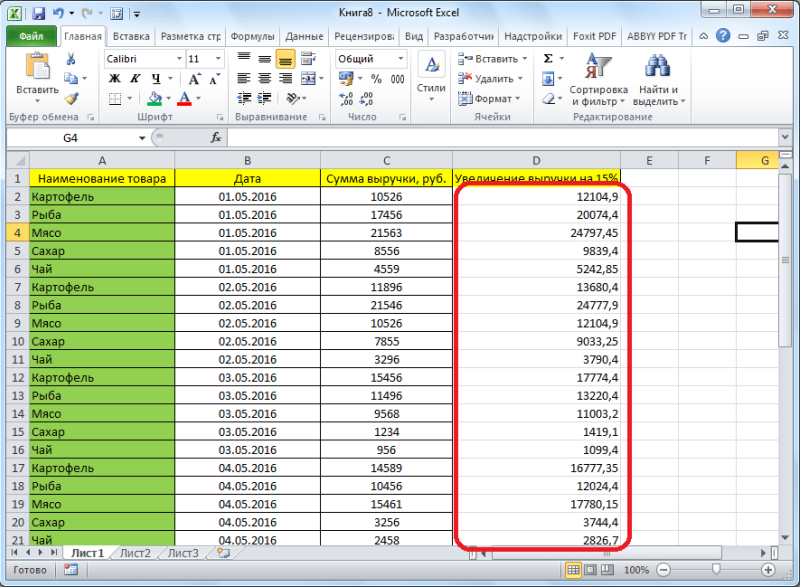Open Сортировка и фильтр menu

(x=598, y=80)
